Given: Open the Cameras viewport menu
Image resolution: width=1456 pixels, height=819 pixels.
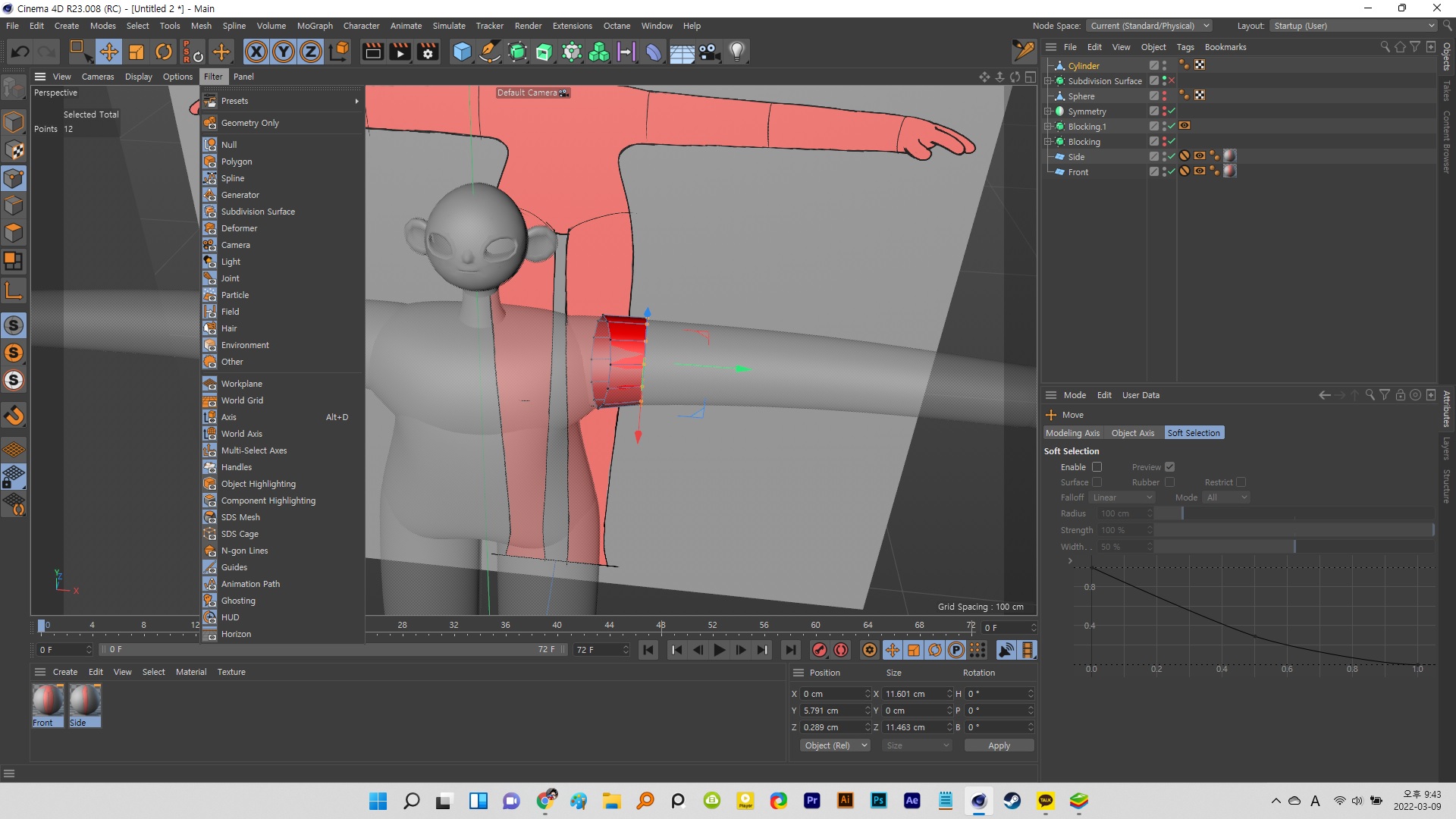Looking at the screenshot, I should (x=98, y=77).
